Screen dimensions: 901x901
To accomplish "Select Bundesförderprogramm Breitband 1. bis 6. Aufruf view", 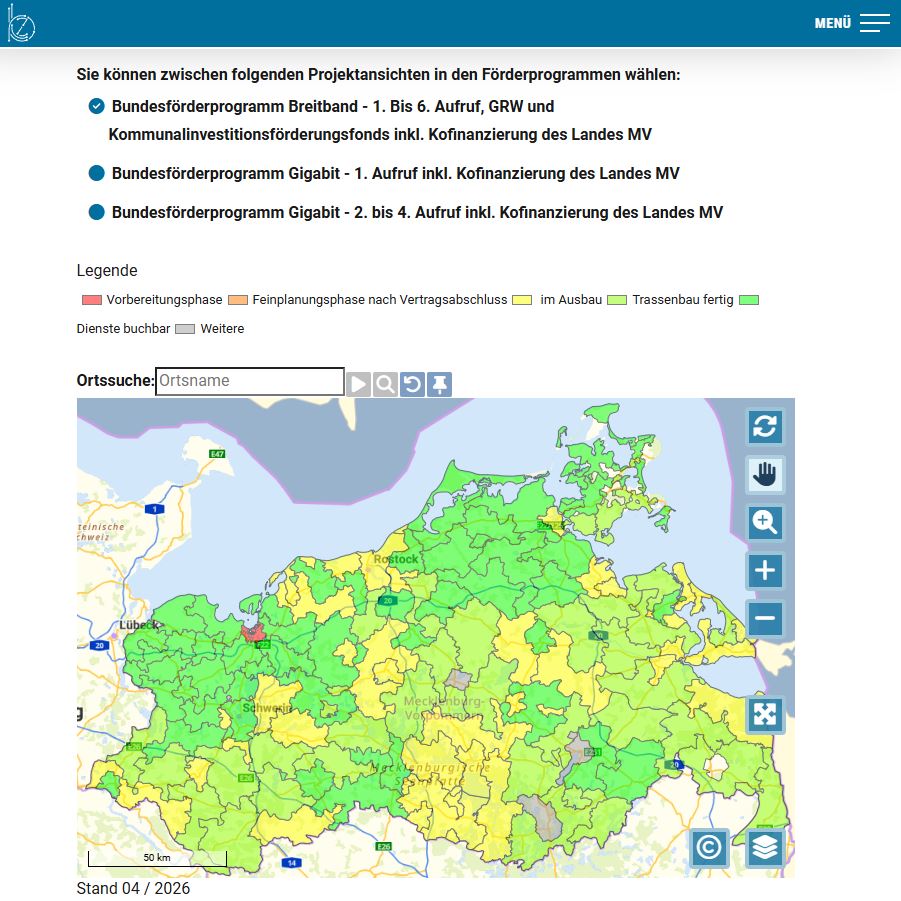I will [96, 106].
